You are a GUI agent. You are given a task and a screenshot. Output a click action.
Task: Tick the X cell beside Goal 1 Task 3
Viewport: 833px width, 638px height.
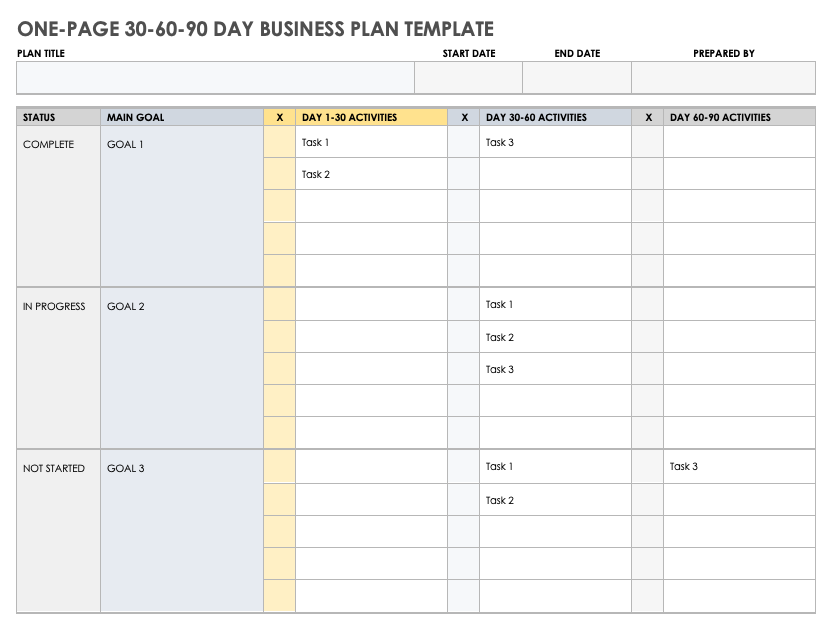[463, 142]
